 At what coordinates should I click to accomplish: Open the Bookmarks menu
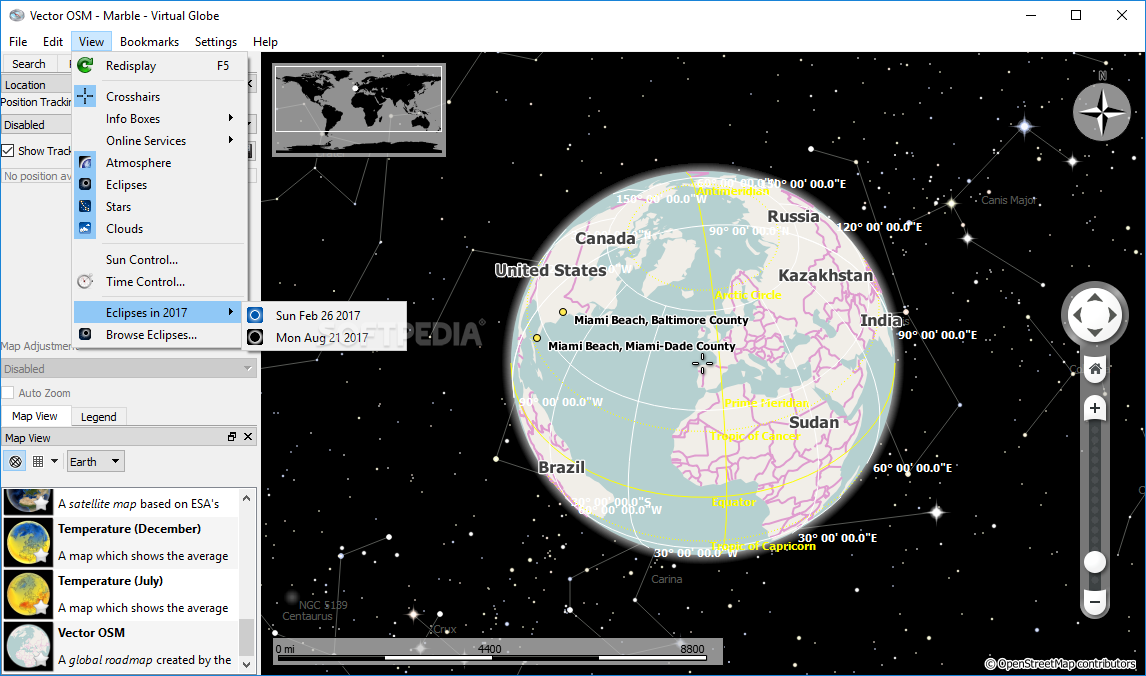[x=149, y=42]
